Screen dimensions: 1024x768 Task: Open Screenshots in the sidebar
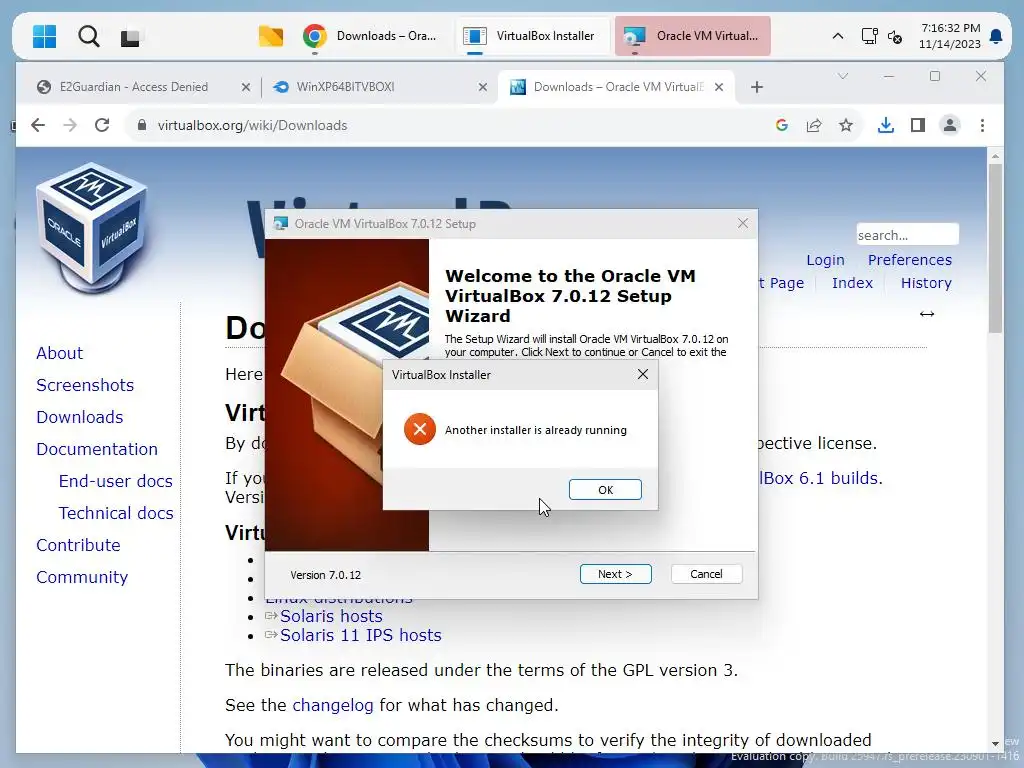[x=85, y=385]
